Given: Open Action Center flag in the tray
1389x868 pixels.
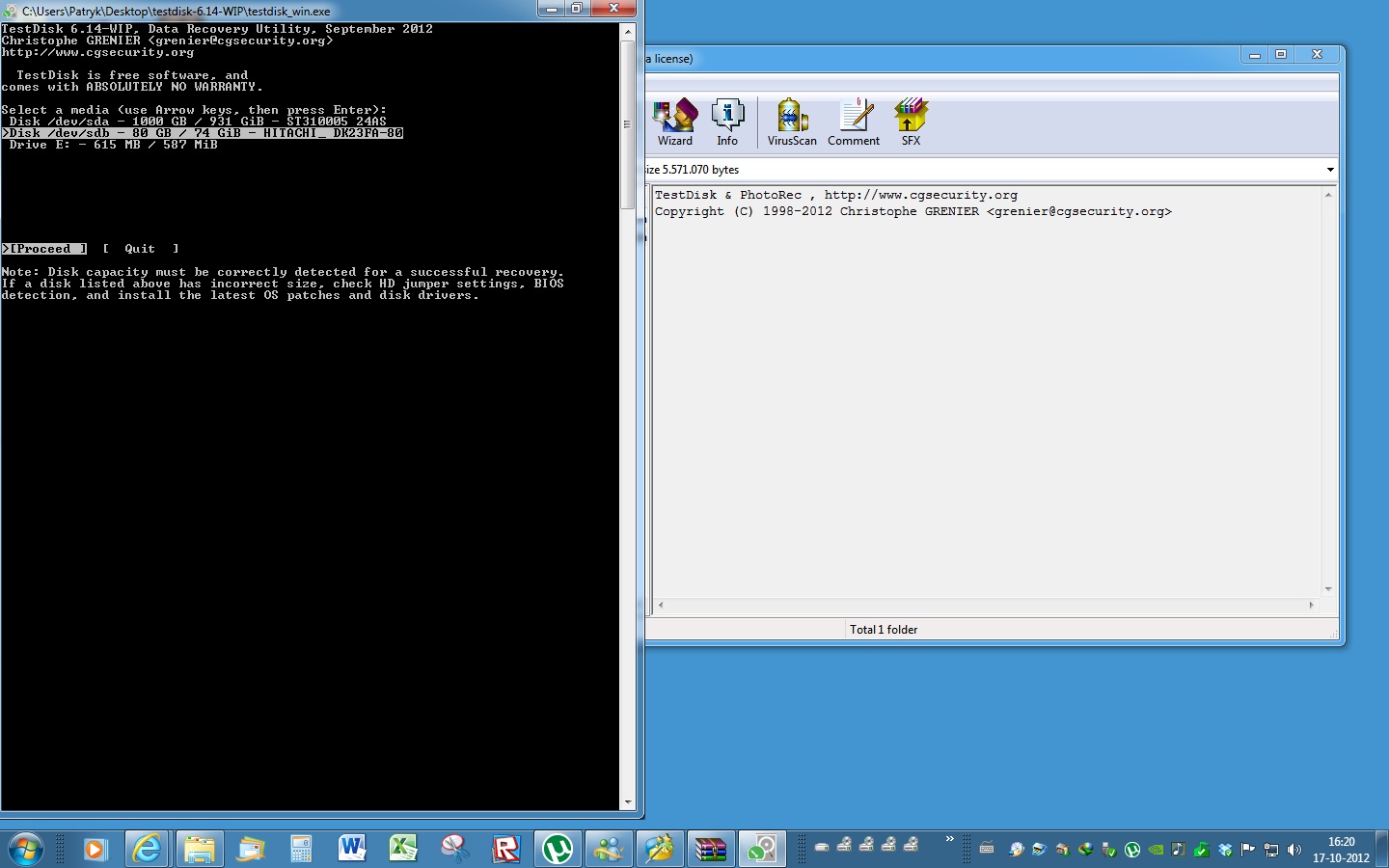Looking at the screenshot, I should click(1248, 850).
